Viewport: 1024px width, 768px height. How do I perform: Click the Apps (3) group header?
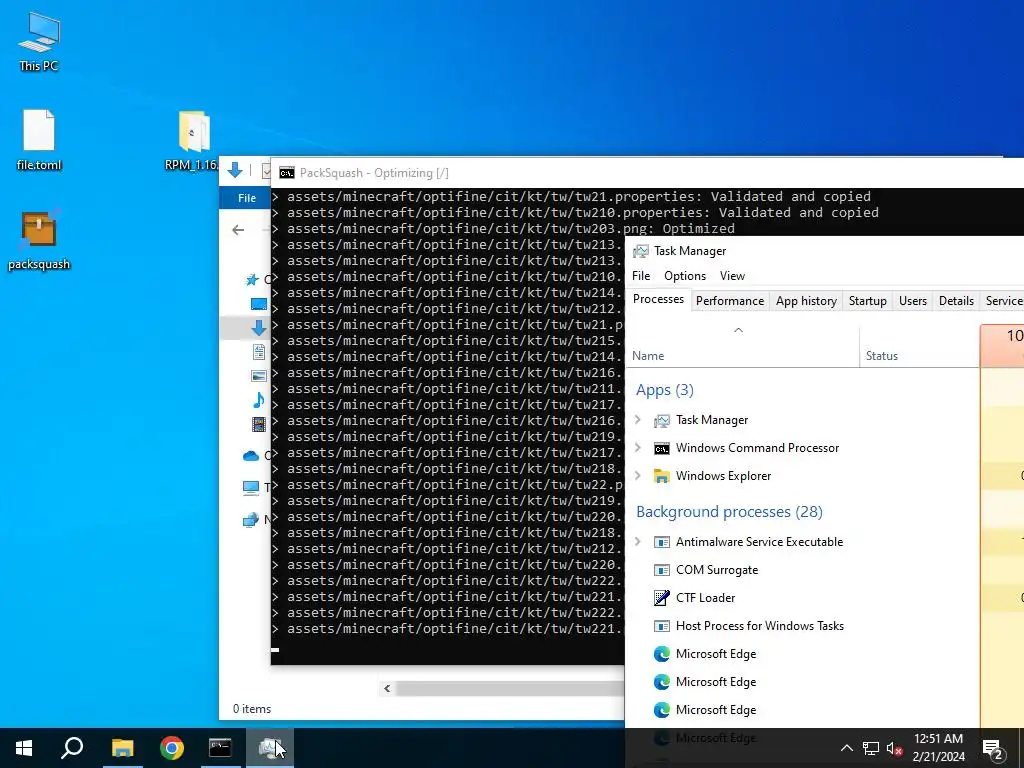click(665, 390)
